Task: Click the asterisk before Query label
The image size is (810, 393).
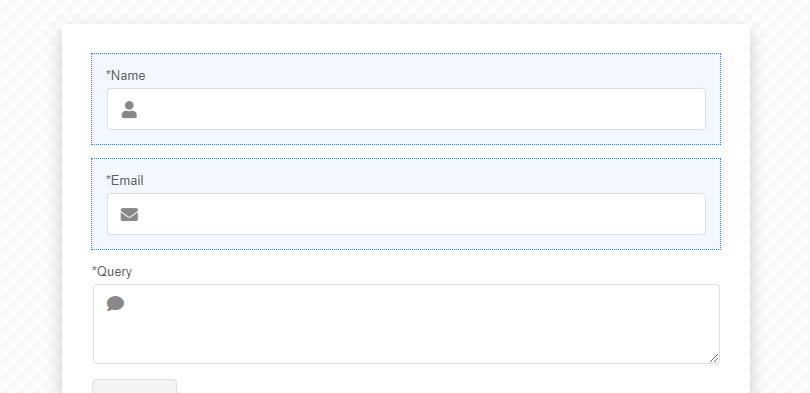Action: pos(95,270)
